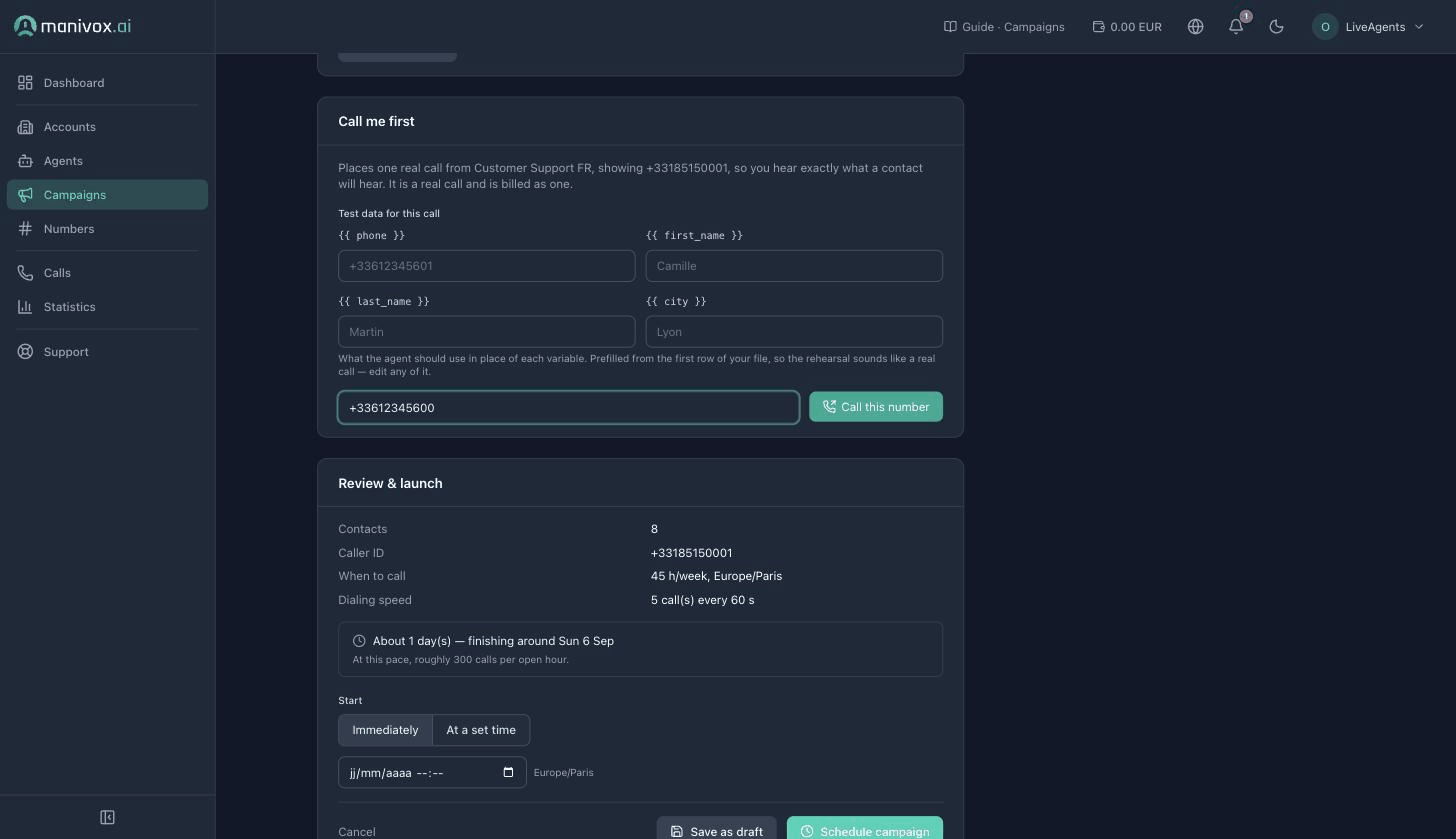Click the Numbers hash icon
Screen dimensions: 1456x839
pyautogui.click(x=25, y=229)
